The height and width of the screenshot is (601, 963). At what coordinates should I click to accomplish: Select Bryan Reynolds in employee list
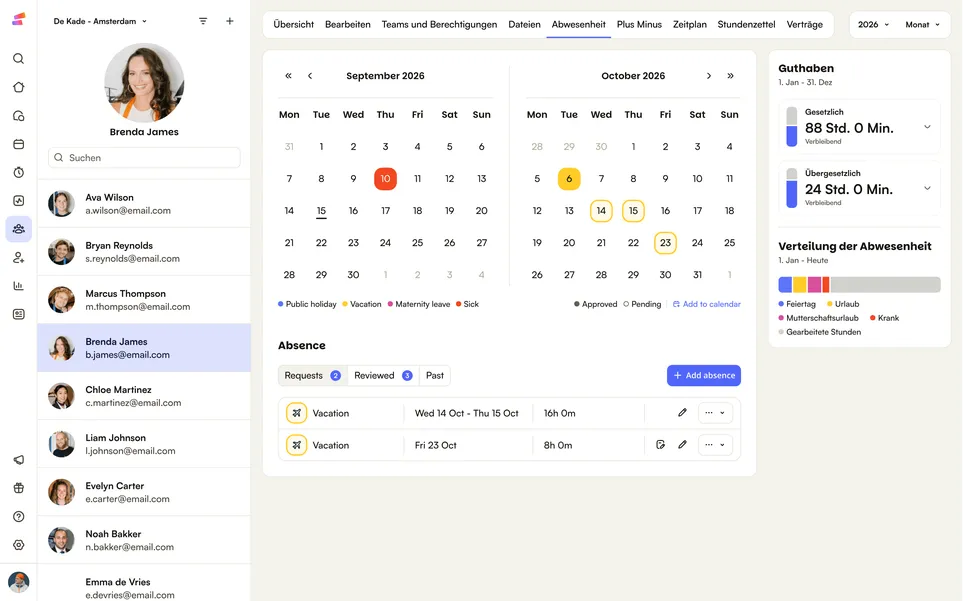click(x=144, y=252)
